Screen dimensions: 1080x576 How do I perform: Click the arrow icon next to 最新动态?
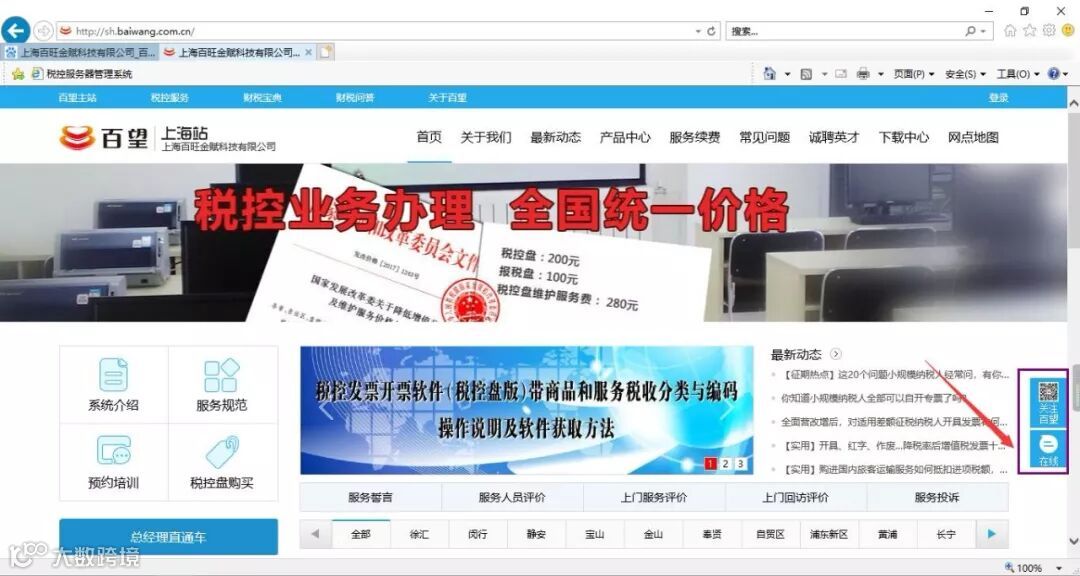click(x=835, y=354)
